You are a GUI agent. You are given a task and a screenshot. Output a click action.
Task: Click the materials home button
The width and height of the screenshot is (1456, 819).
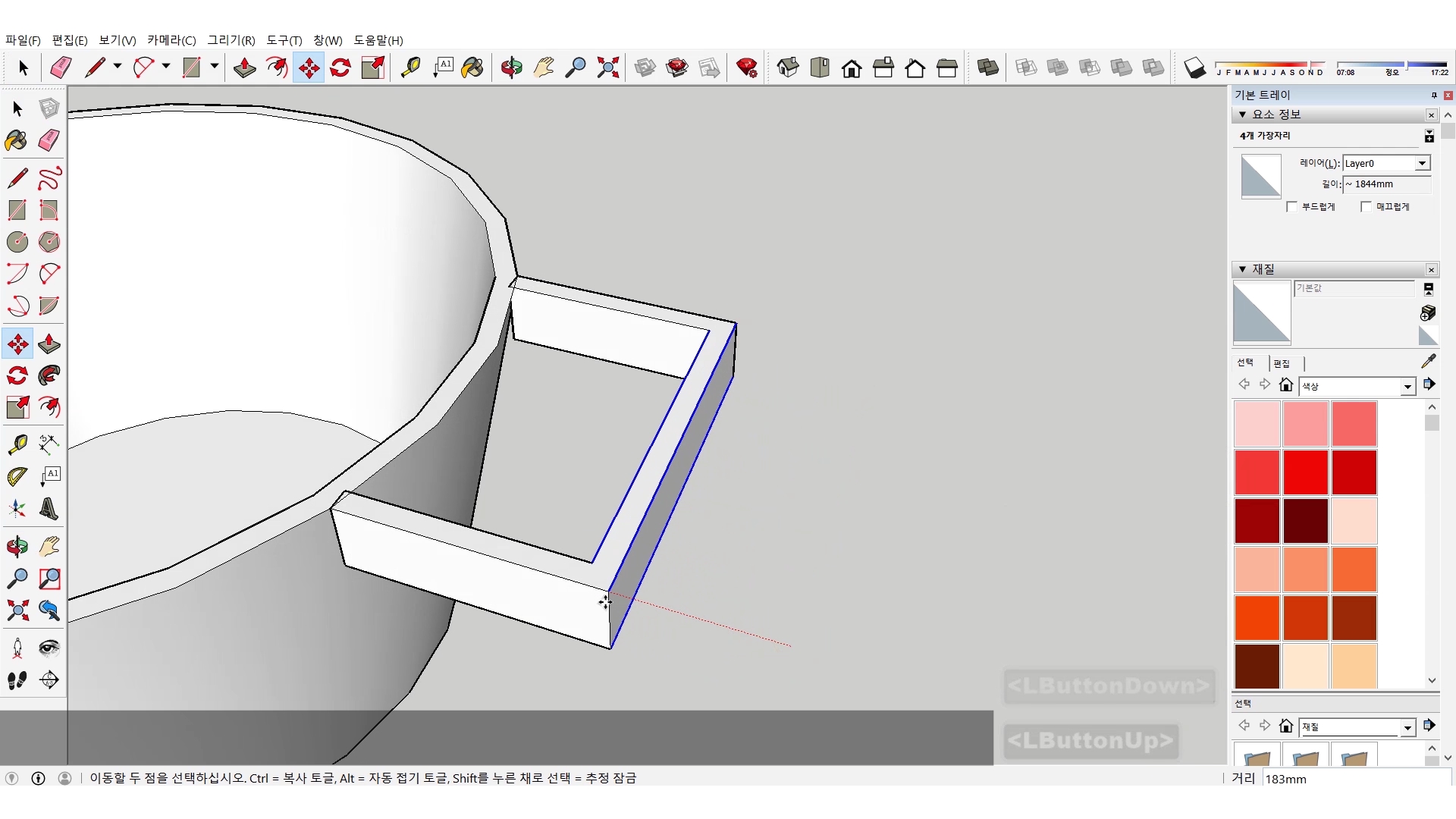pyautogui.click(x=1285, y=384)
